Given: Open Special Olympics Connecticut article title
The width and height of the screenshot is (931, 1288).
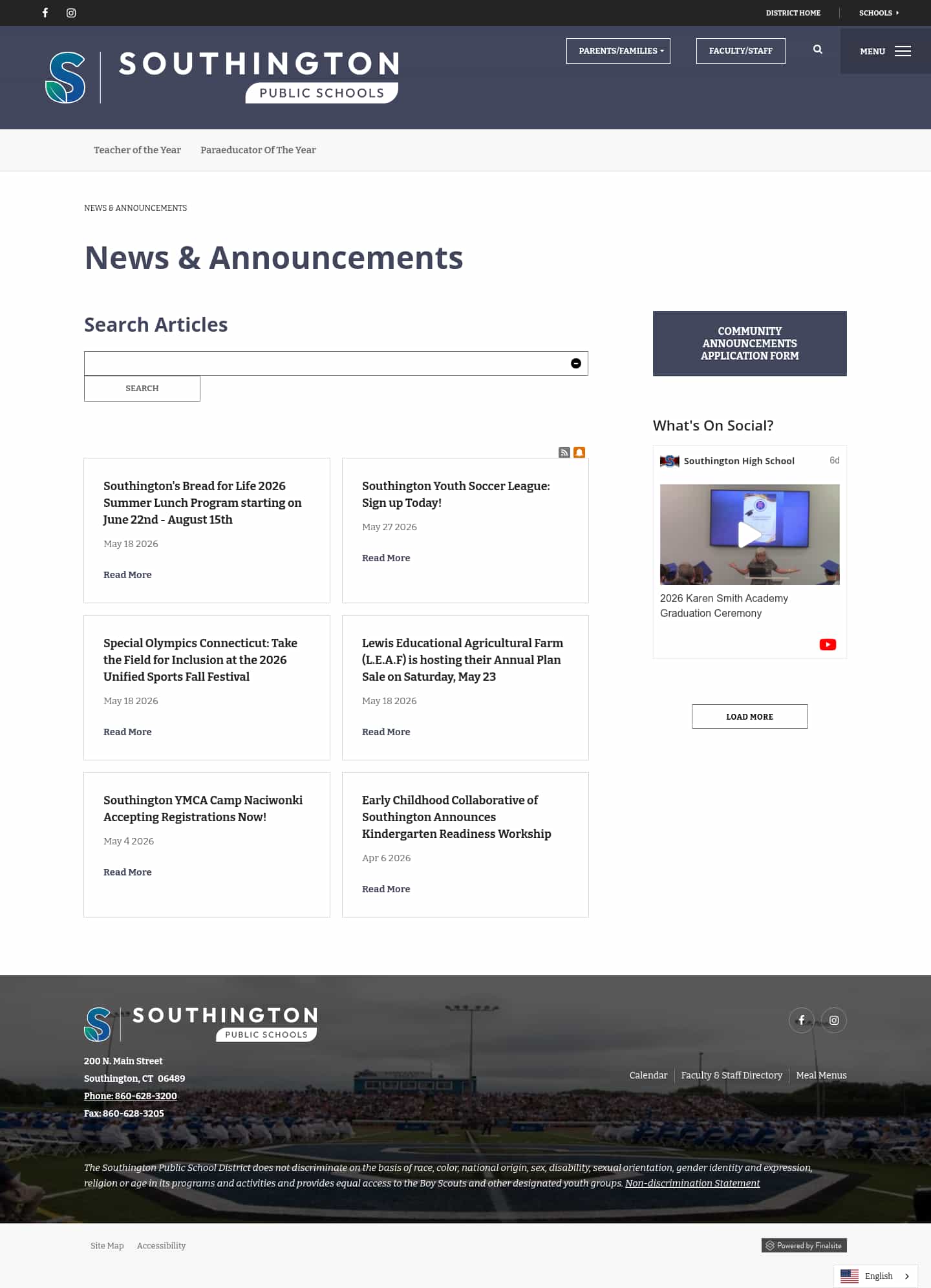Looking at the screenshot, I should pyautogui.click(x=200, y=660).
